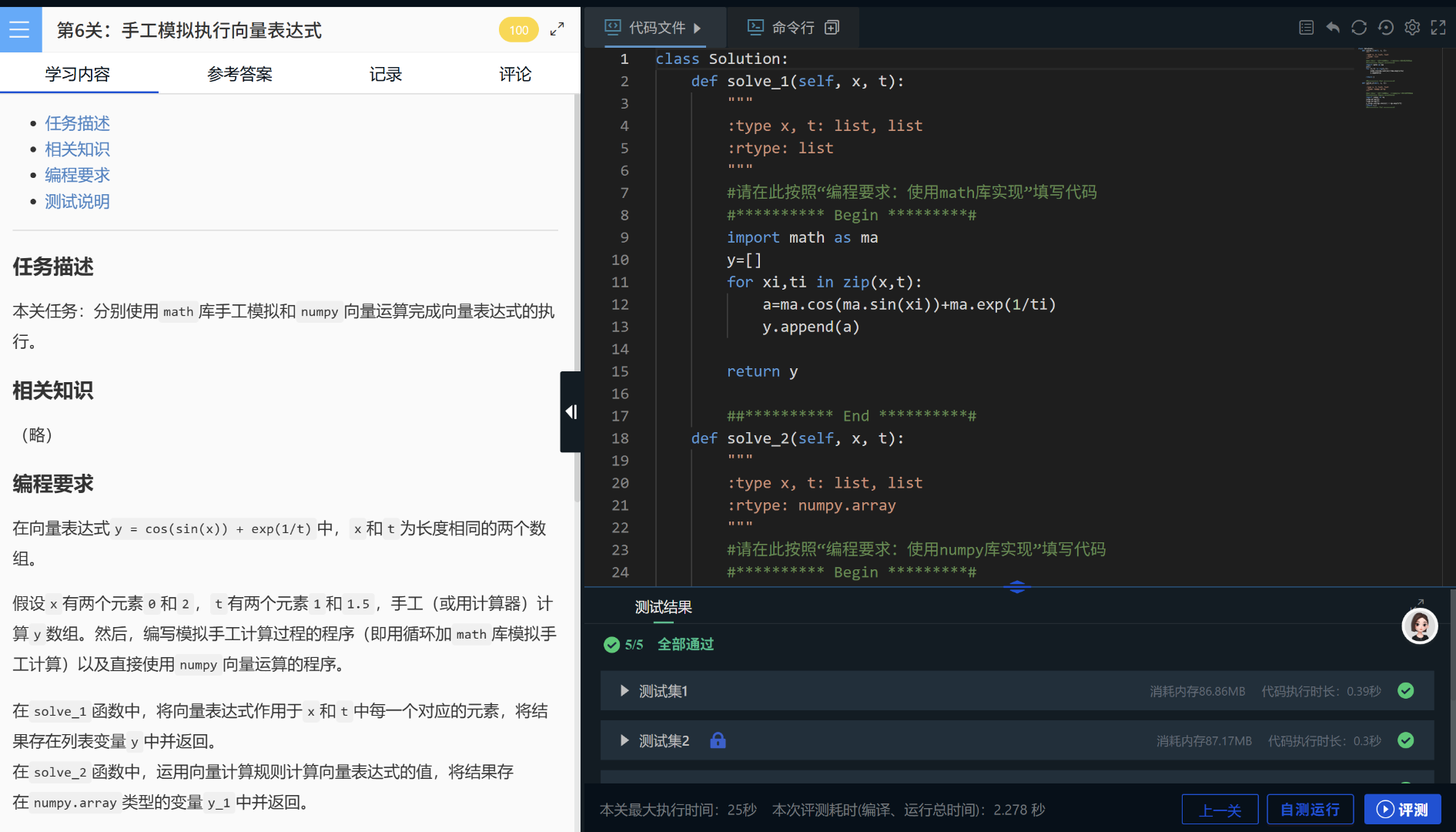This screenshot has height=832, width=1456.
Task: Switch to 记录 tab
Action: [x=386, y=74]
